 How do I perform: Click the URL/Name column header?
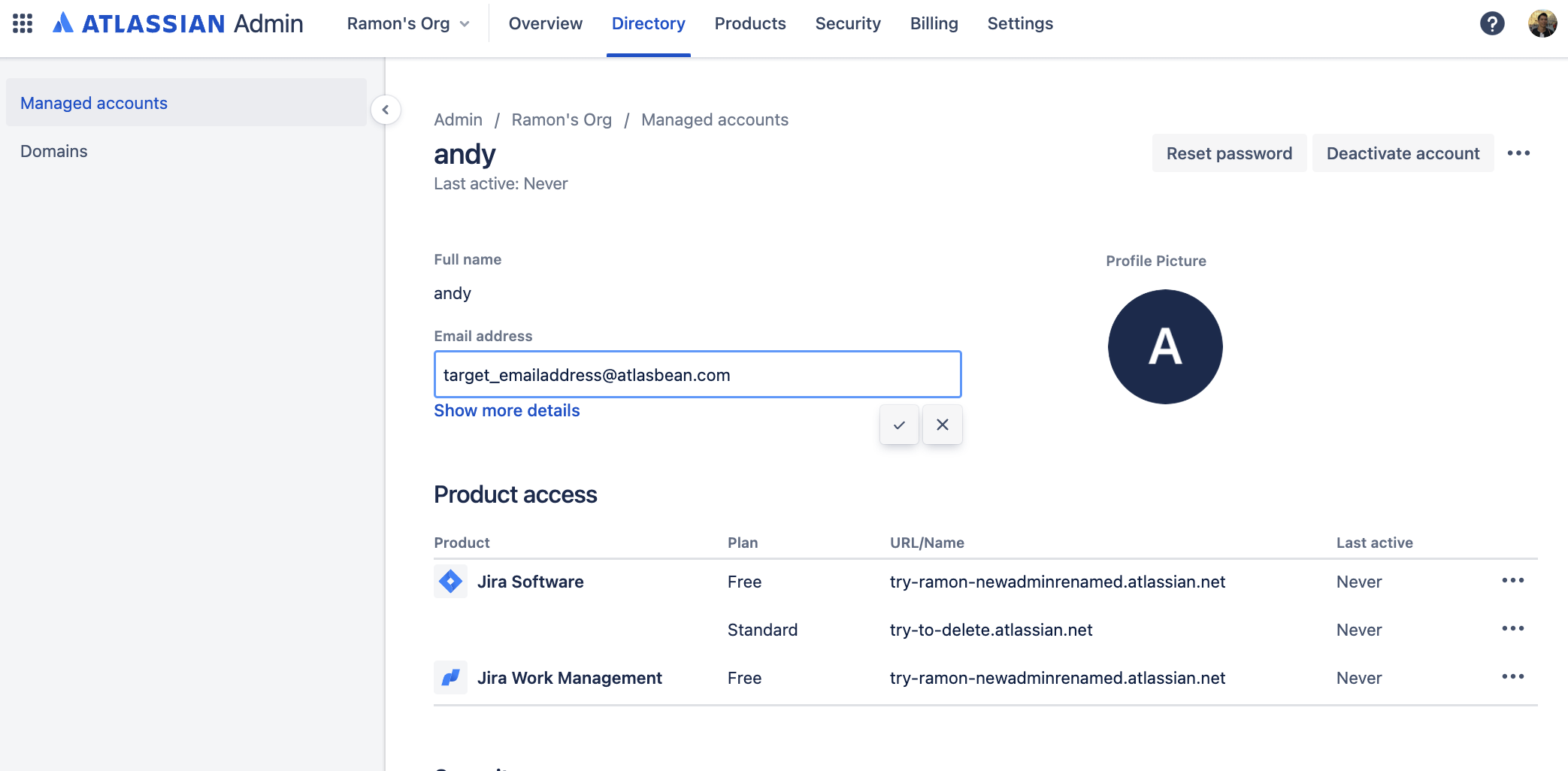click(927, 543)
